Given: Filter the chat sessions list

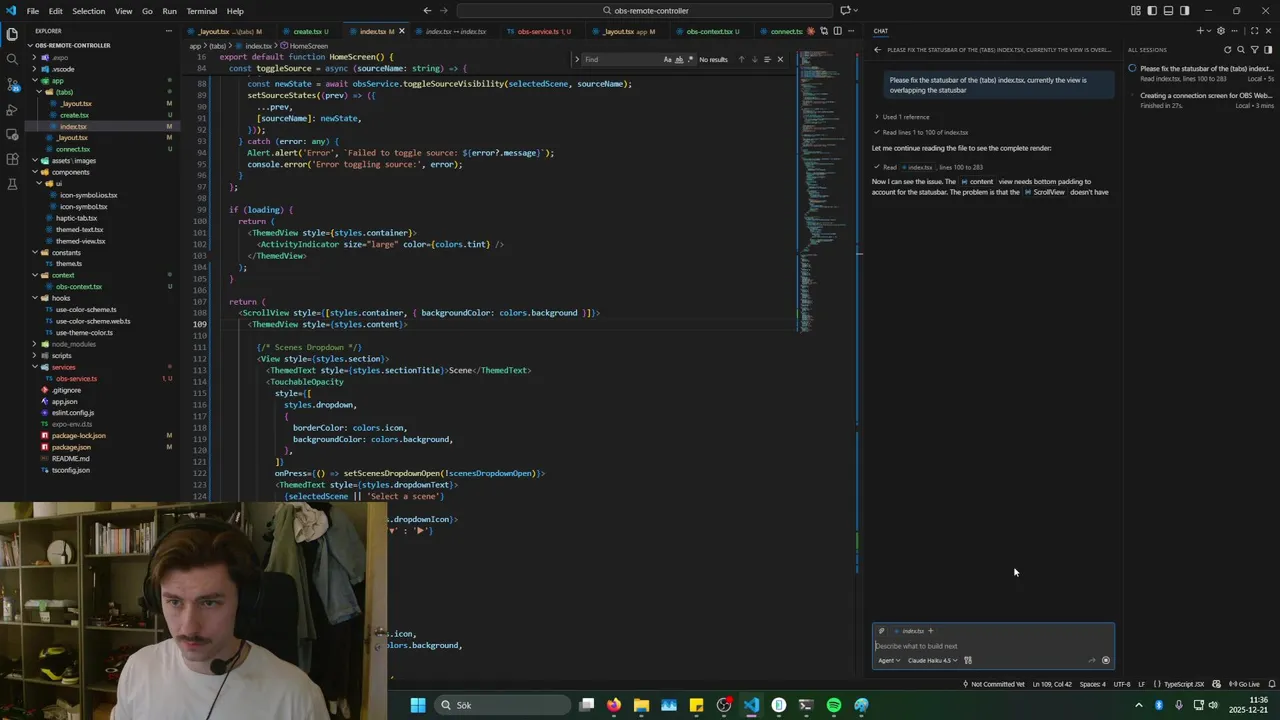Looking at the screenshot, I should (x=1255, y=50).
